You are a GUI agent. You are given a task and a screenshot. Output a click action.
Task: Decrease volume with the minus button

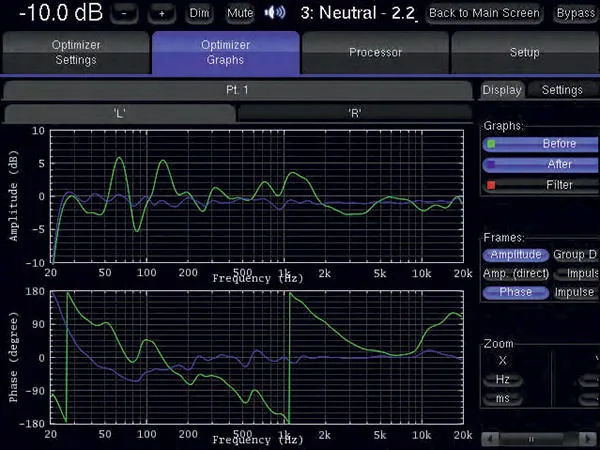pyautogui.click(x=124, y=14)
